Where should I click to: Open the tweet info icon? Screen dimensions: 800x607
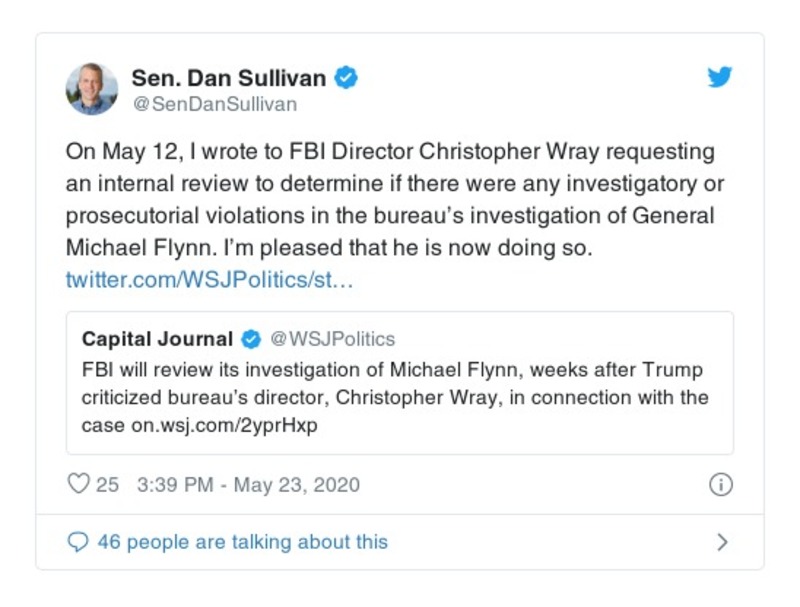pos(720,485)
